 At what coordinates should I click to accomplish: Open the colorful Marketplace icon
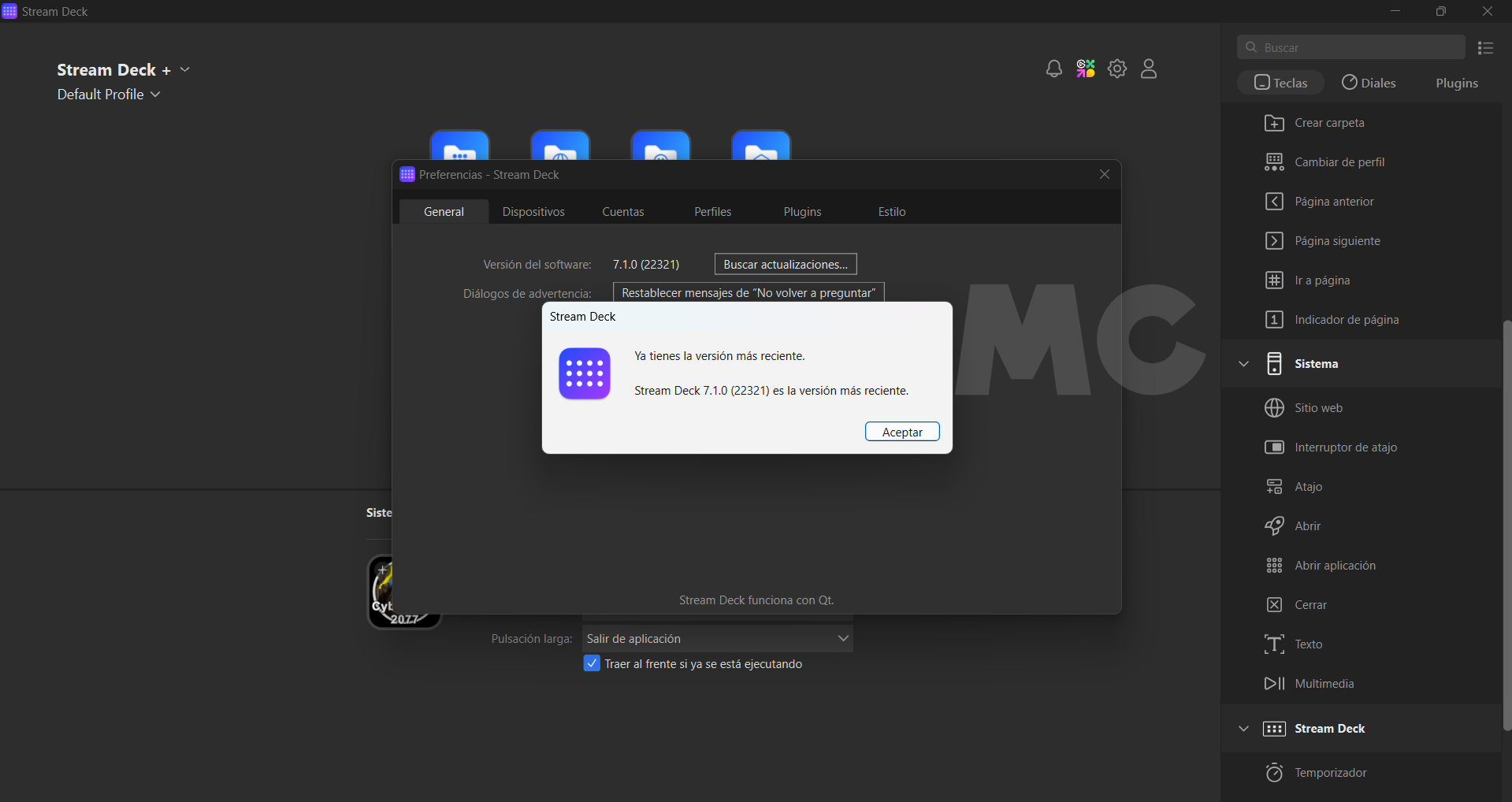[x=1086, y=69]
